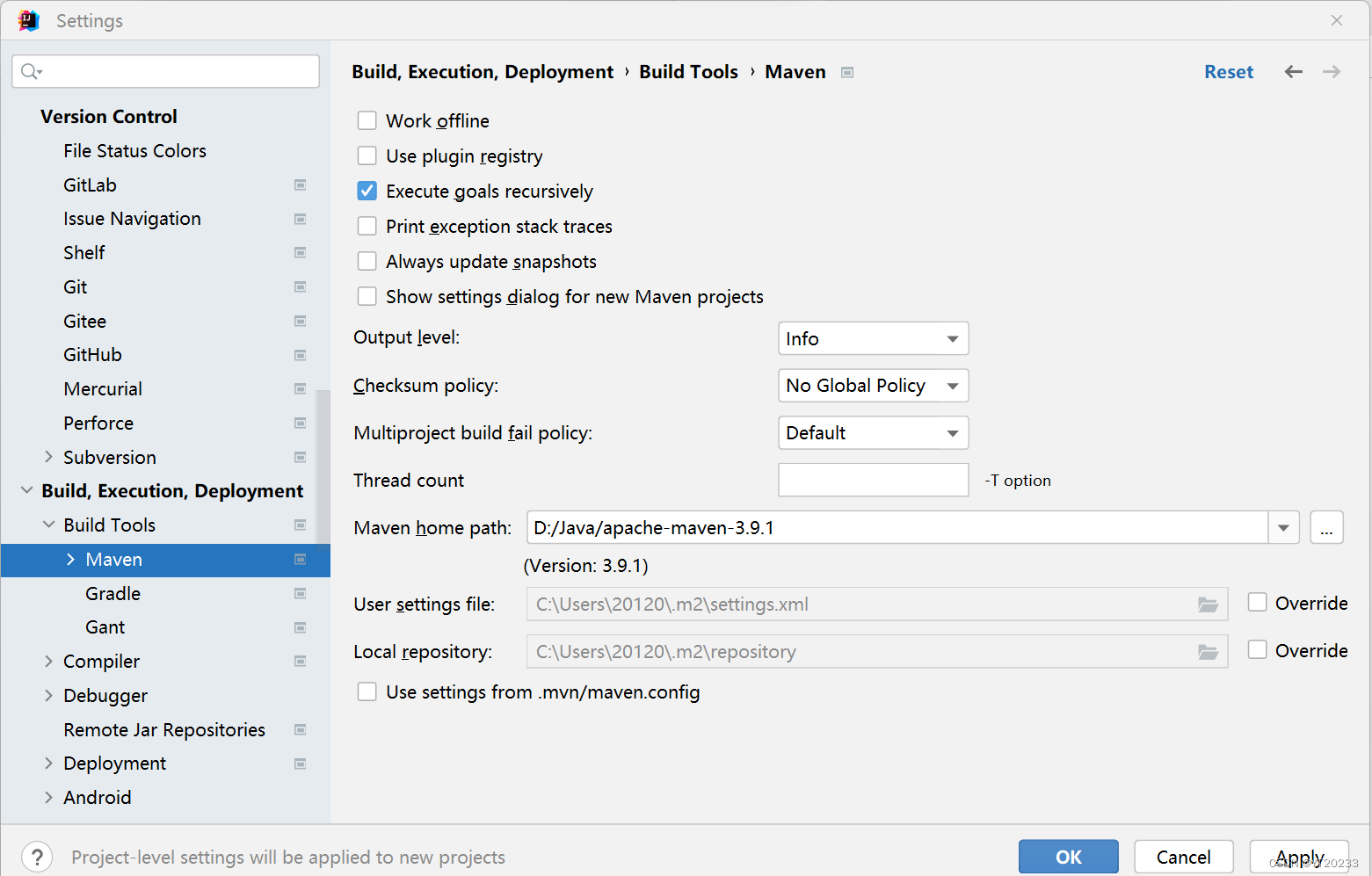Select Deployment in the settings tree
The width and height of the screenshot is (1372, 876).
(x=114, y=764)
